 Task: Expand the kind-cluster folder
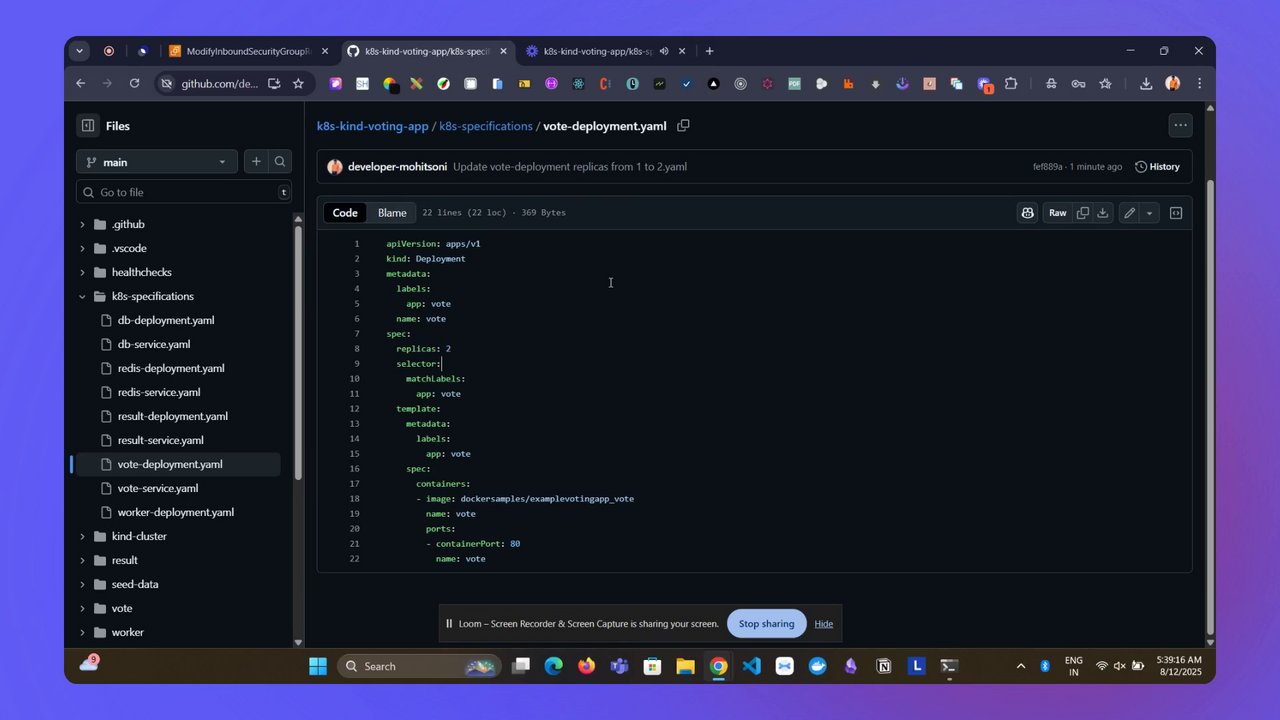coord(82,536)
